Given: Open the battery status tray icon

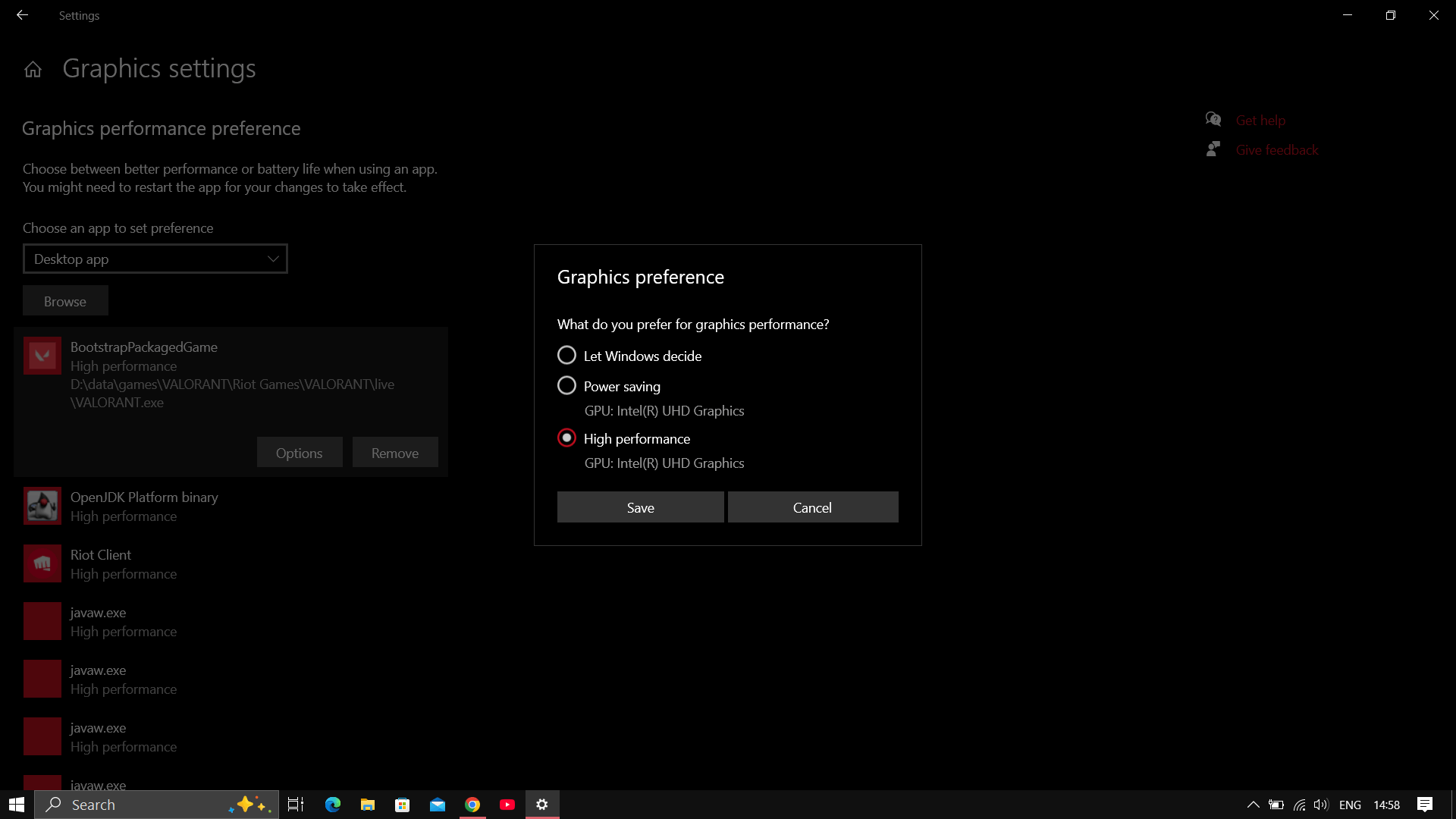Looking at the screenshot, I should pyautogui.click(x=1276, y=805).
